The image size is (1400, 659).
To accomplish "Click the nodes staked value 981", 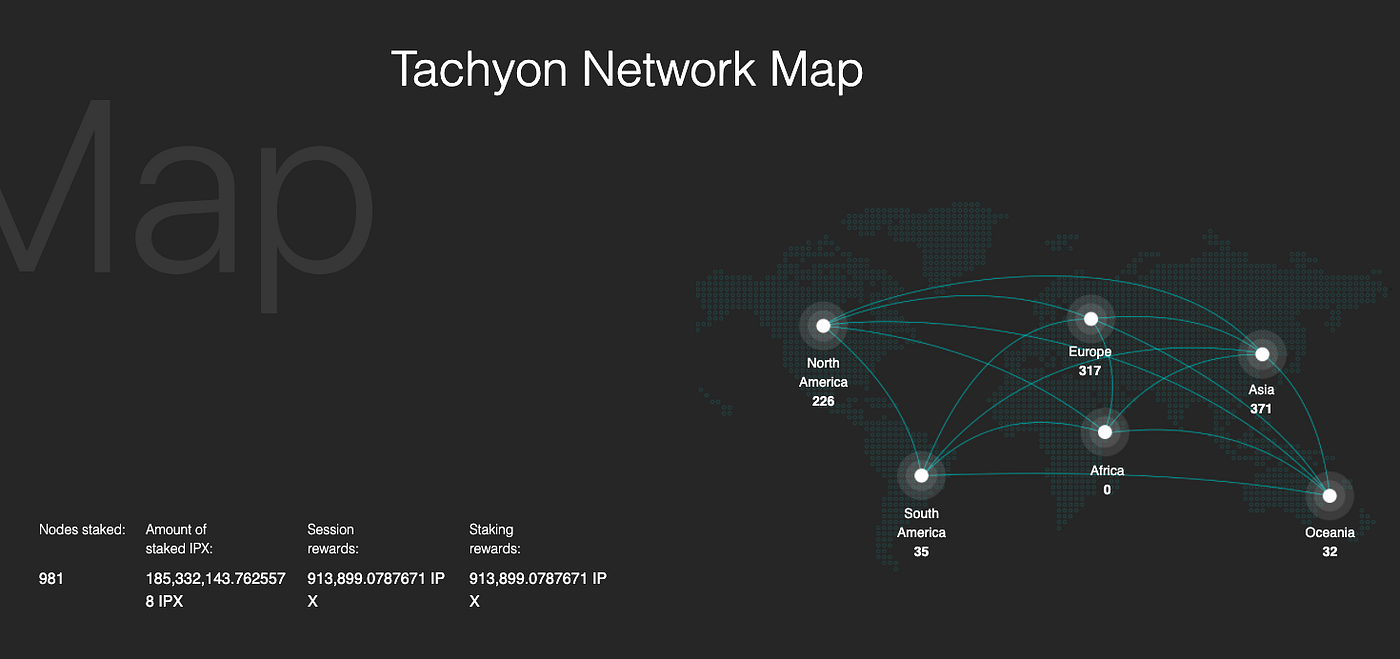I will pos(51,578).
